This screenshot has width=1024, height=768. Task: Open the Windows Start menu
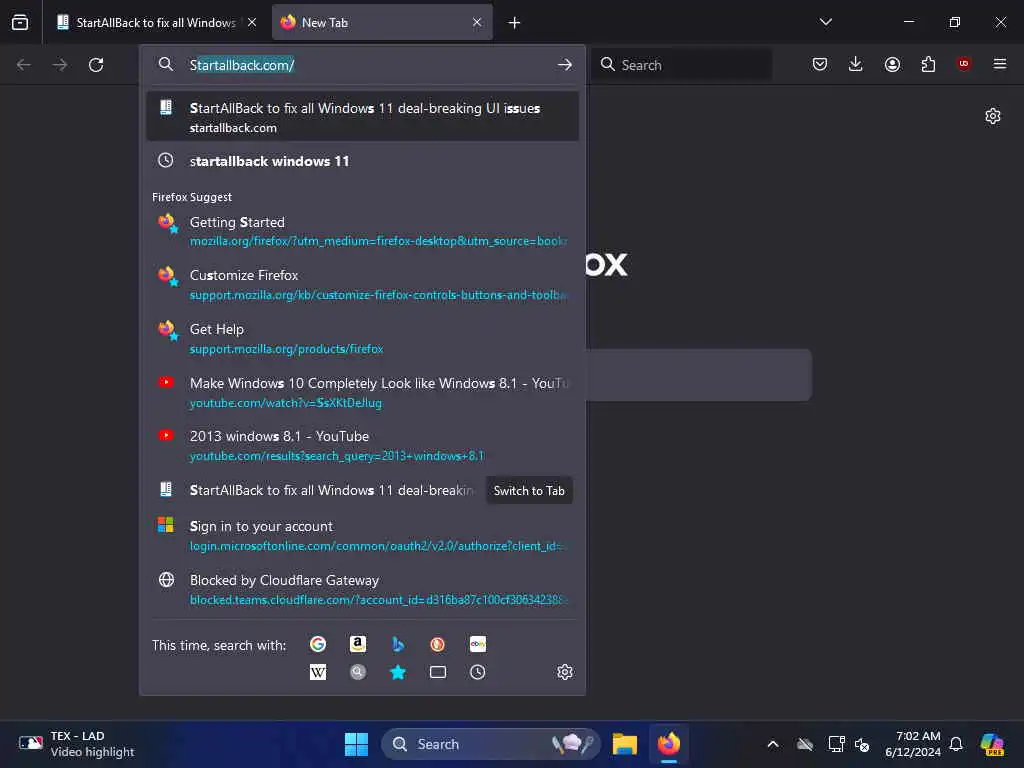[x=356, y=744]
